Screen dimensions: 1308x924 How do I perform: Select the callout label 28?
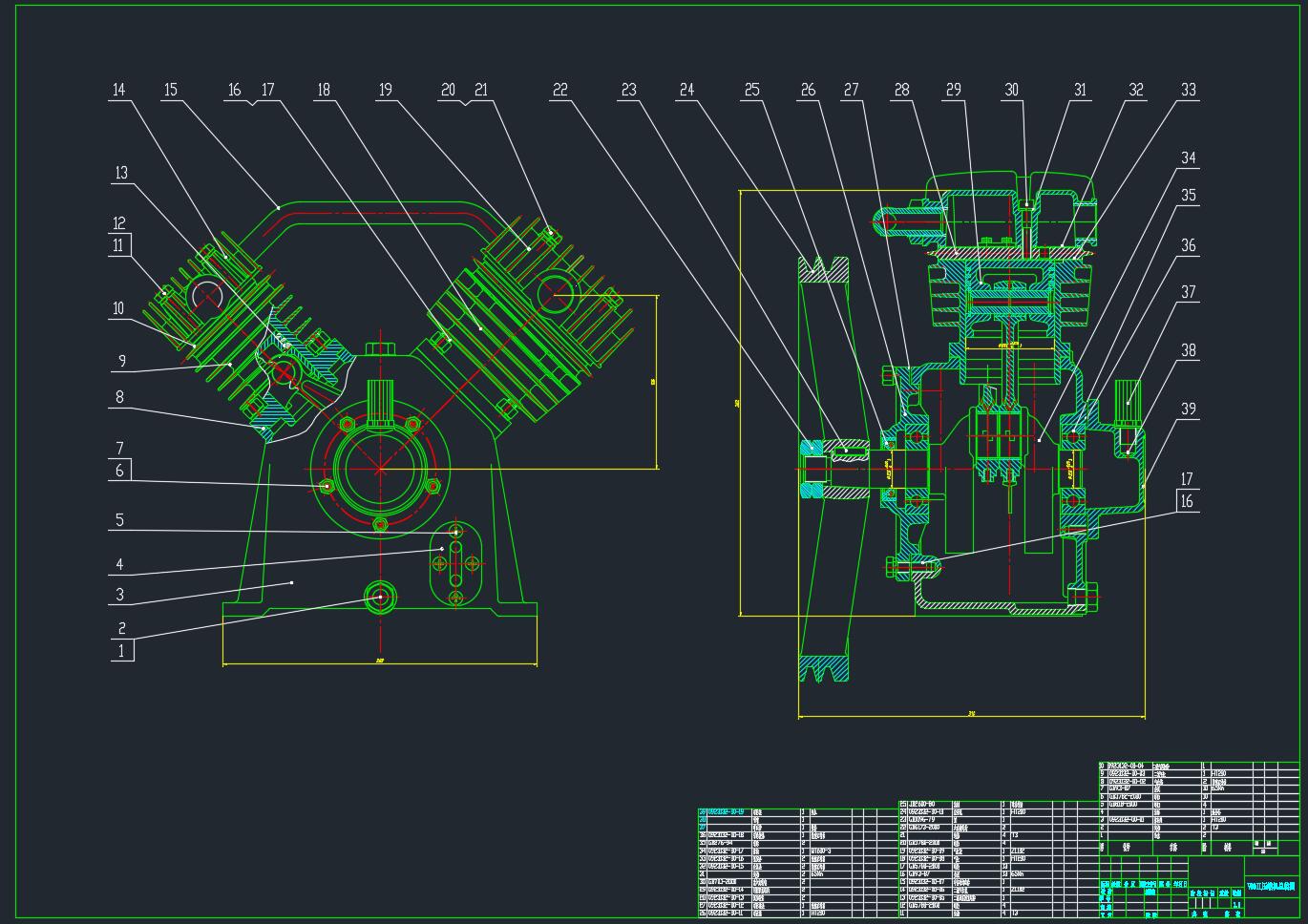(901, 91)
